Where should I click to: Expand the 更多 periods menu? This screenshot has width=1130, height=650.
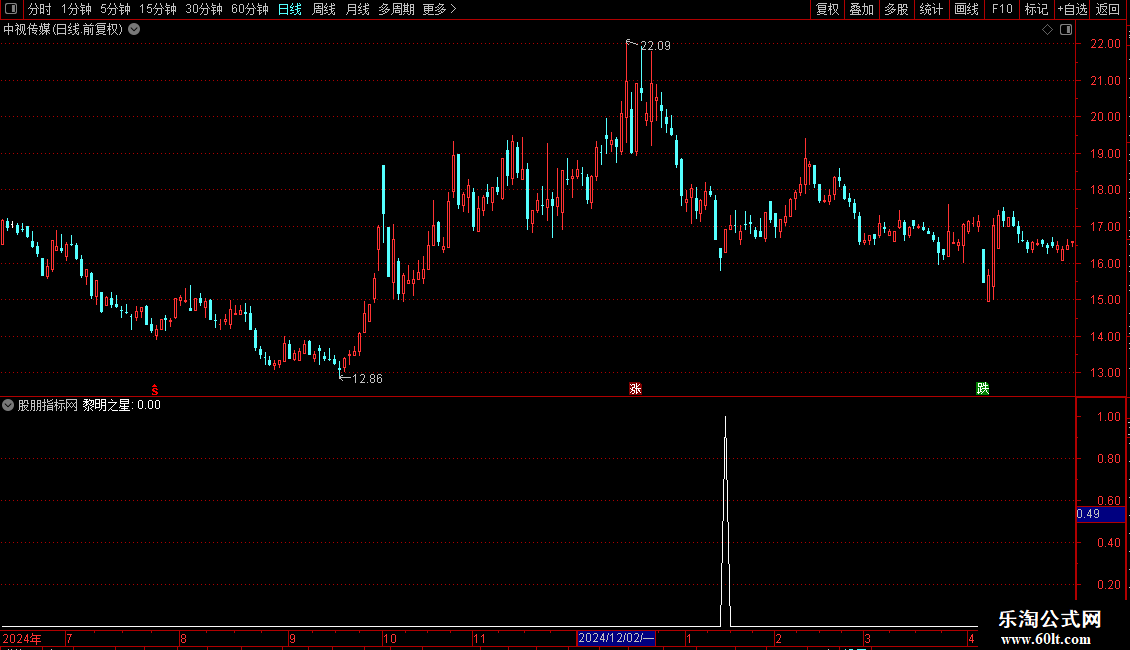[x=440, y=9]
